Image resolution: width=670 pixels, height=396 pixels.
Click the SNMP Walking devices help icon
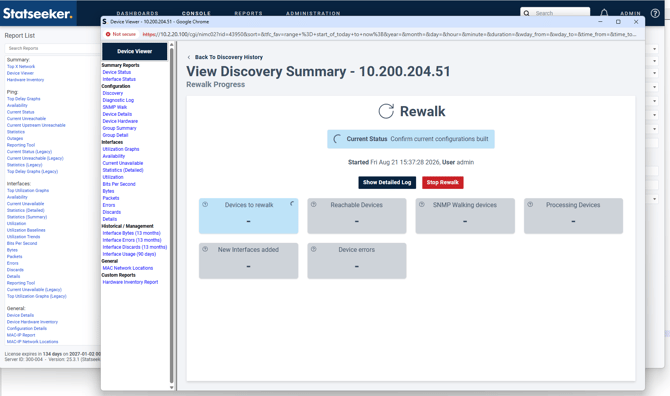(422, 205)
